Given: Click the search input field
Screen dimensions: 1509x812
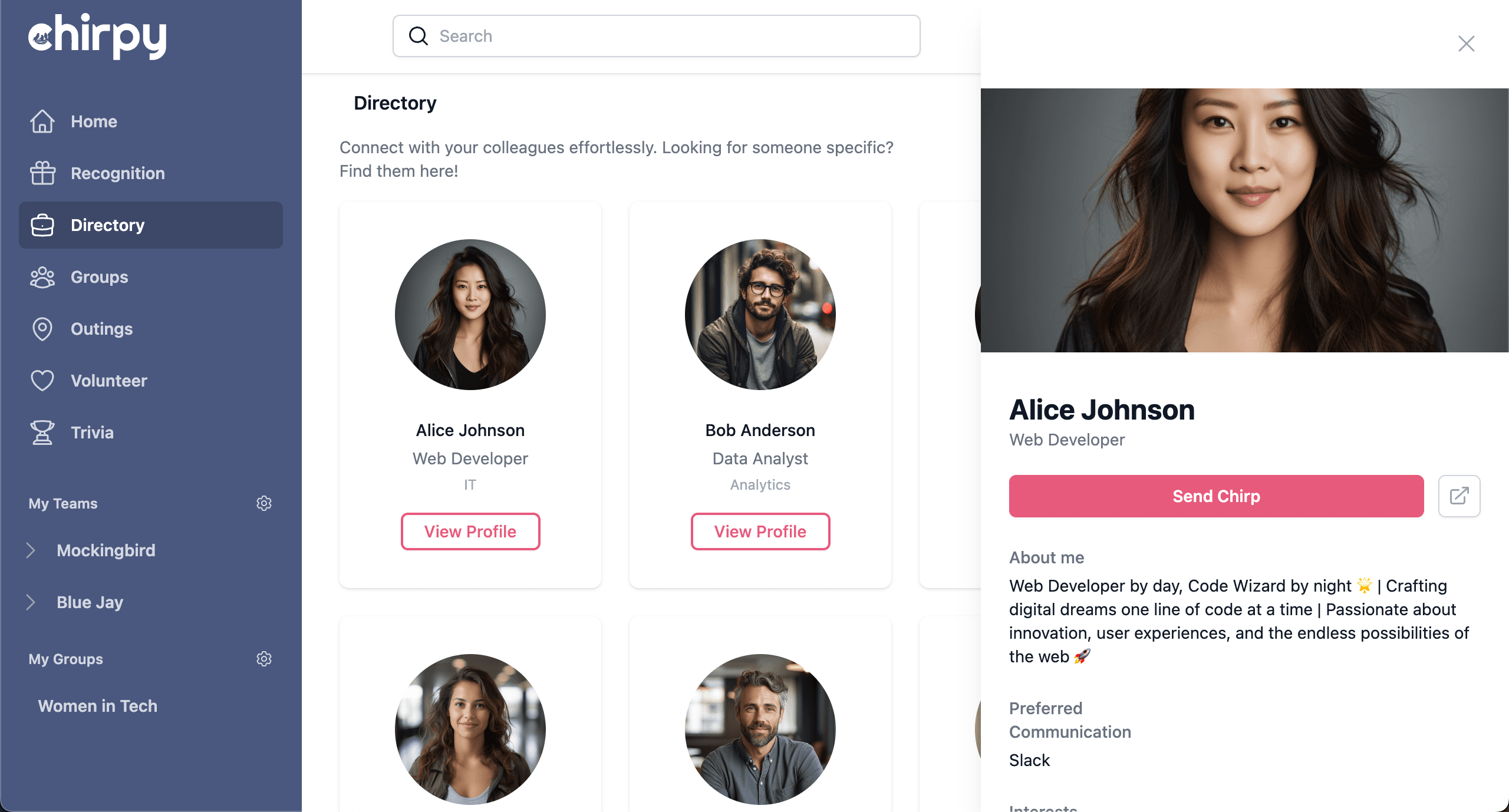Looking at the screenshot, I should click(x=657, y=36).
